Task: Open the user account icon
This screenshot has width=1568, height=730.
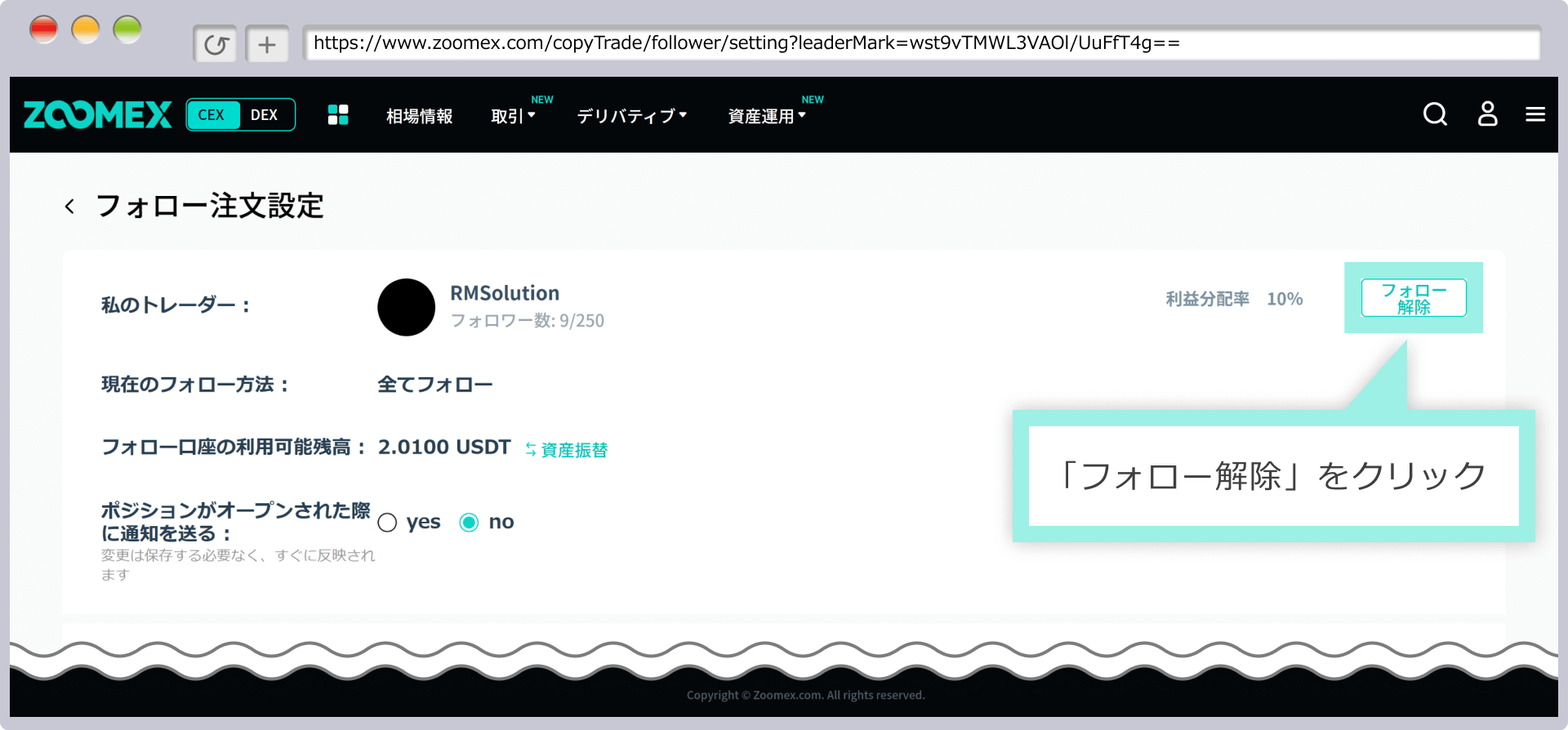Action: pos(1487,114)
